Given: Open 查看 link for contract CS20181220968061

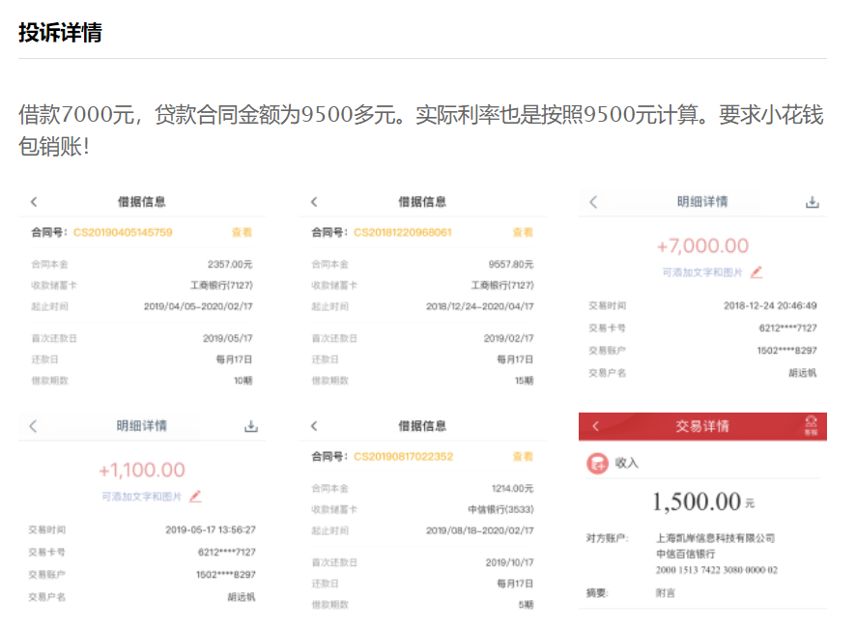Looking at the screenshot, I should coord(523,232).
